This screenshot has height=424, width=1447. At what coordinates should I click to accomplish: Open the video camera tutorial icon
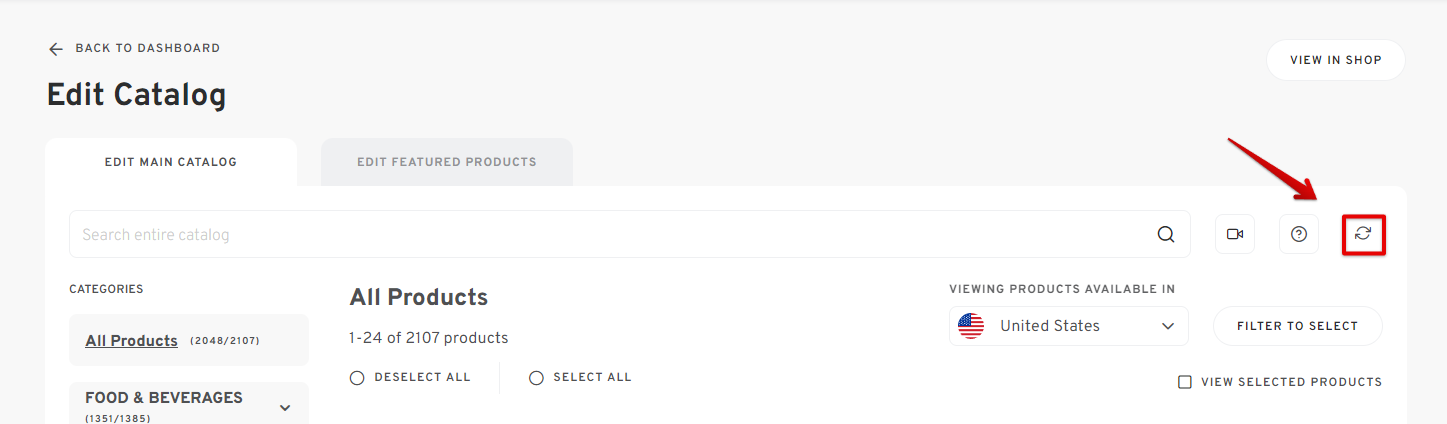click(x=1235, y=234)
